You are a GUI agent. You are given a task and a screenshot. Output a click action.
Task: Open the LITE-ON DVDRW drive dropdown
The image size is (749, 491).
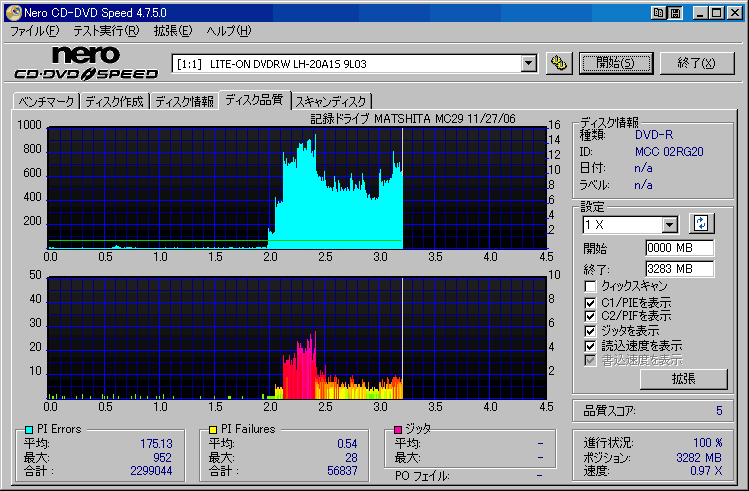(x=528, y=64)
